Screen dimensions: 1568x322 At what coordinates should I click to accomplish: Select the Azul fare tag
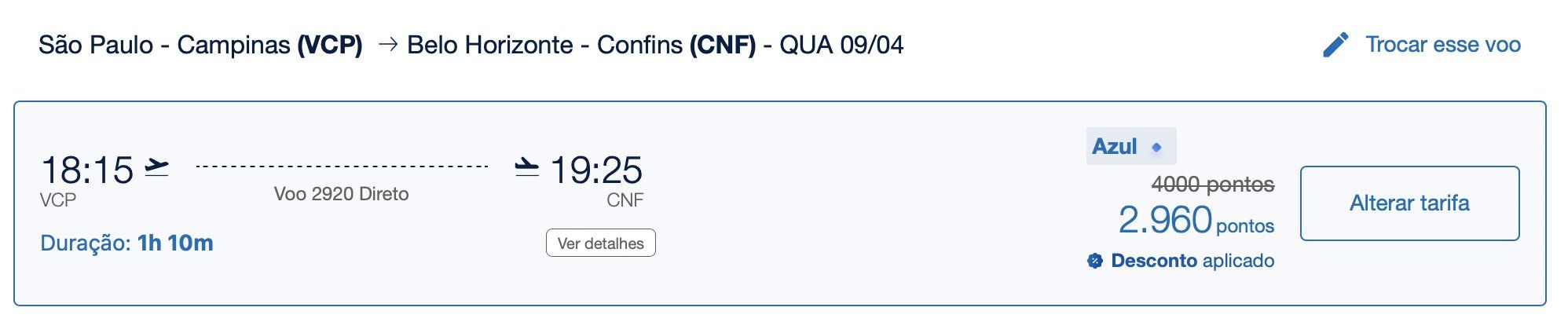pyautogui.click(x=1131, y=146)
